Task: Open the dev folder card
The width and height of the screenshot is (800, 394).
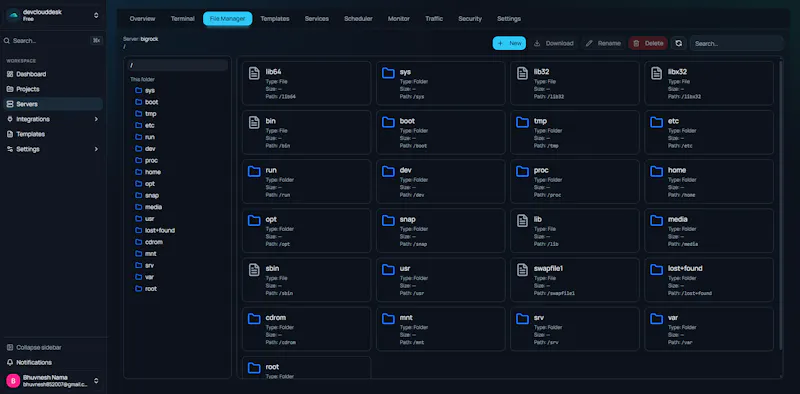Action: pos(441,181)
